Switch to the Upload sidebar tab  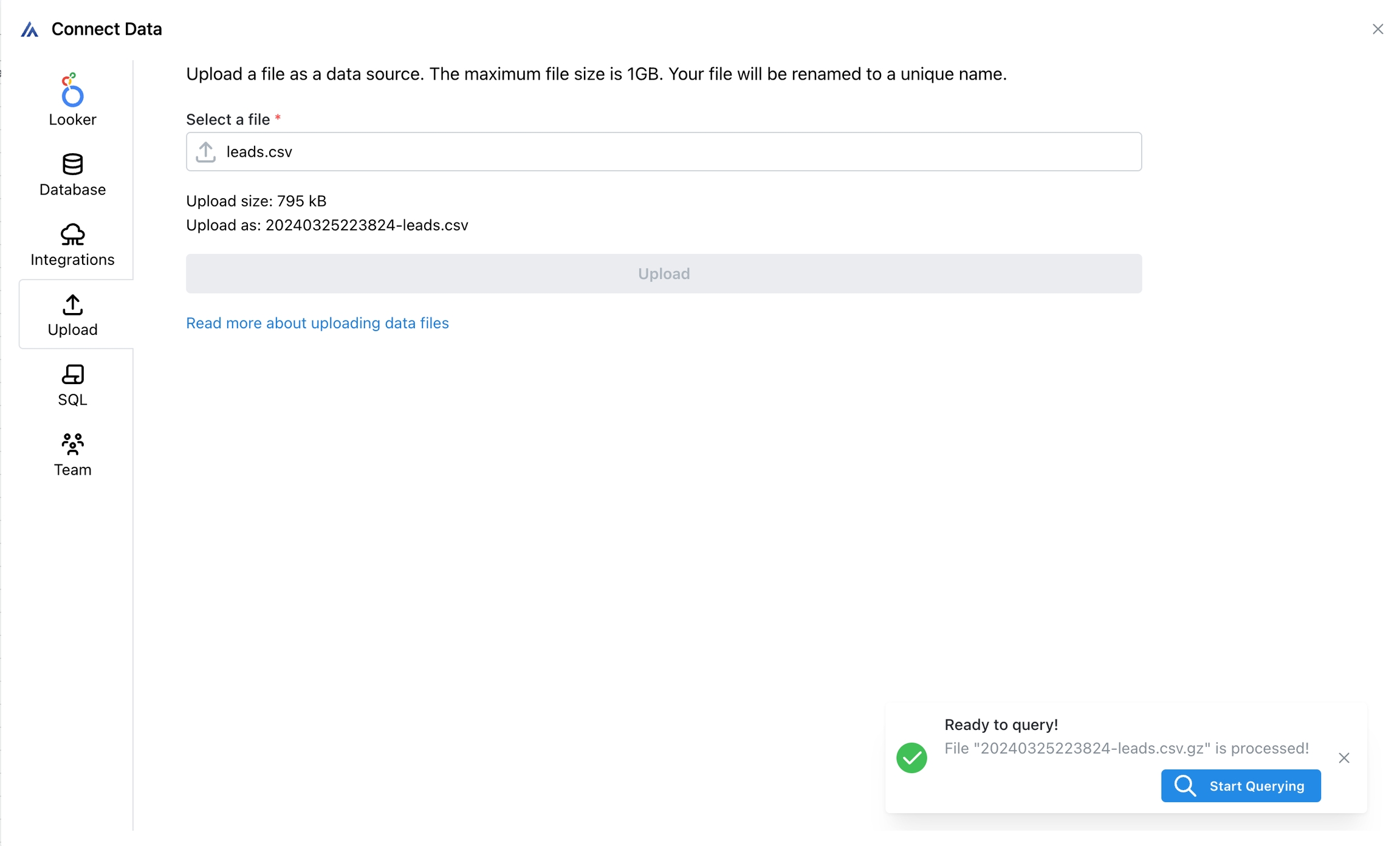pyautogui.click(x=73, y=315)
